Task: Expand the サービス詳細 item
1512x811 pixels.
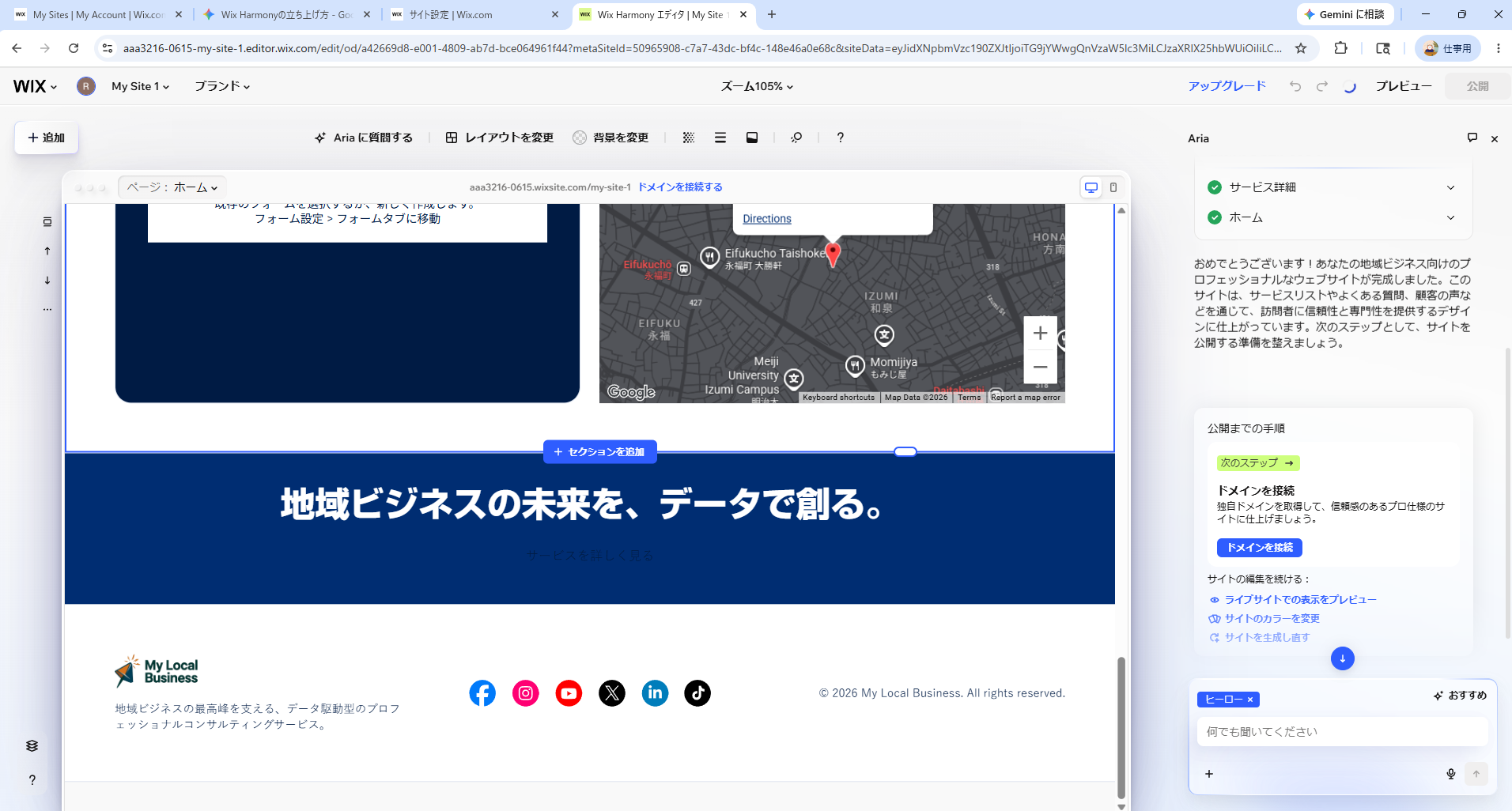Action: [x=1332, y=187]
